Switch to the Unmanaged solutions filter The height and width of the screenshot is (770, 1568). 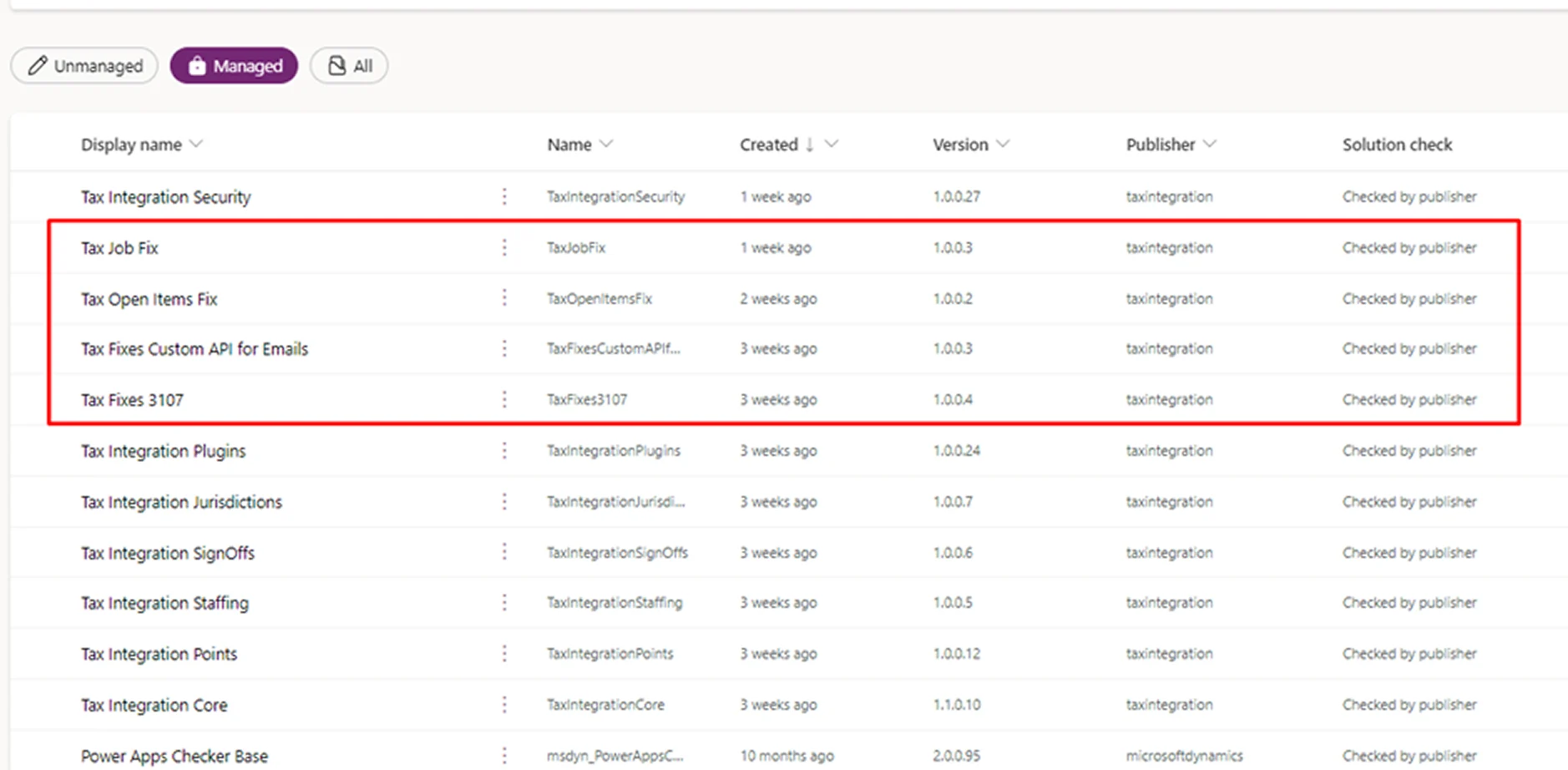(84, 66)
